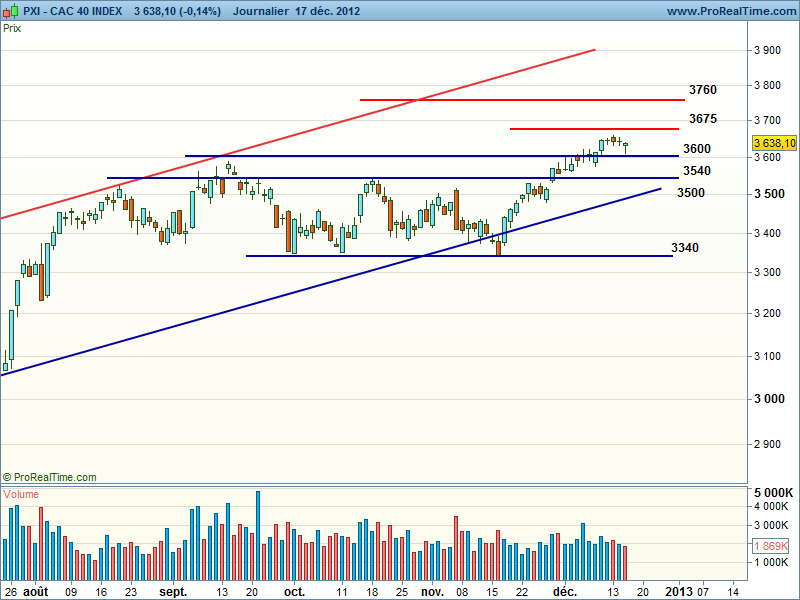Viewport: 800px width, 600px height.
Task: Select the Prix panel label
Action: point(13,28)
